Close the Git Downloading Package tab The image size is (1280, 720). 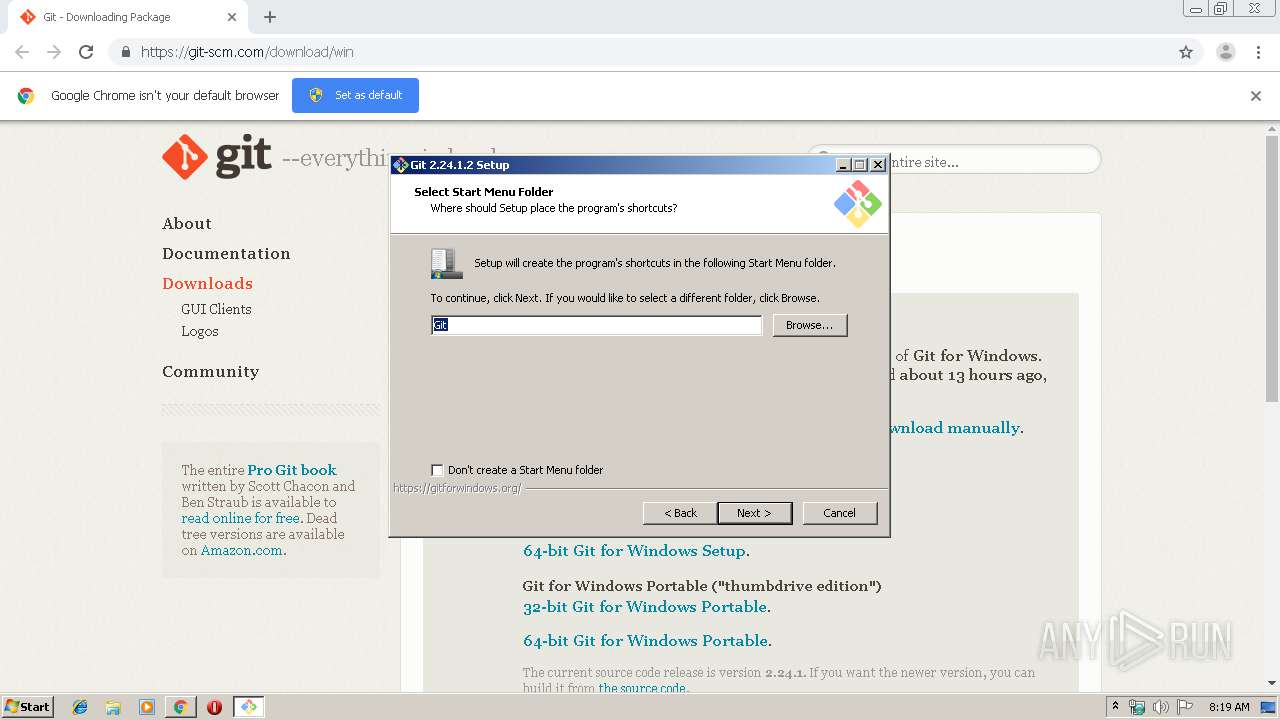(232, 17)
